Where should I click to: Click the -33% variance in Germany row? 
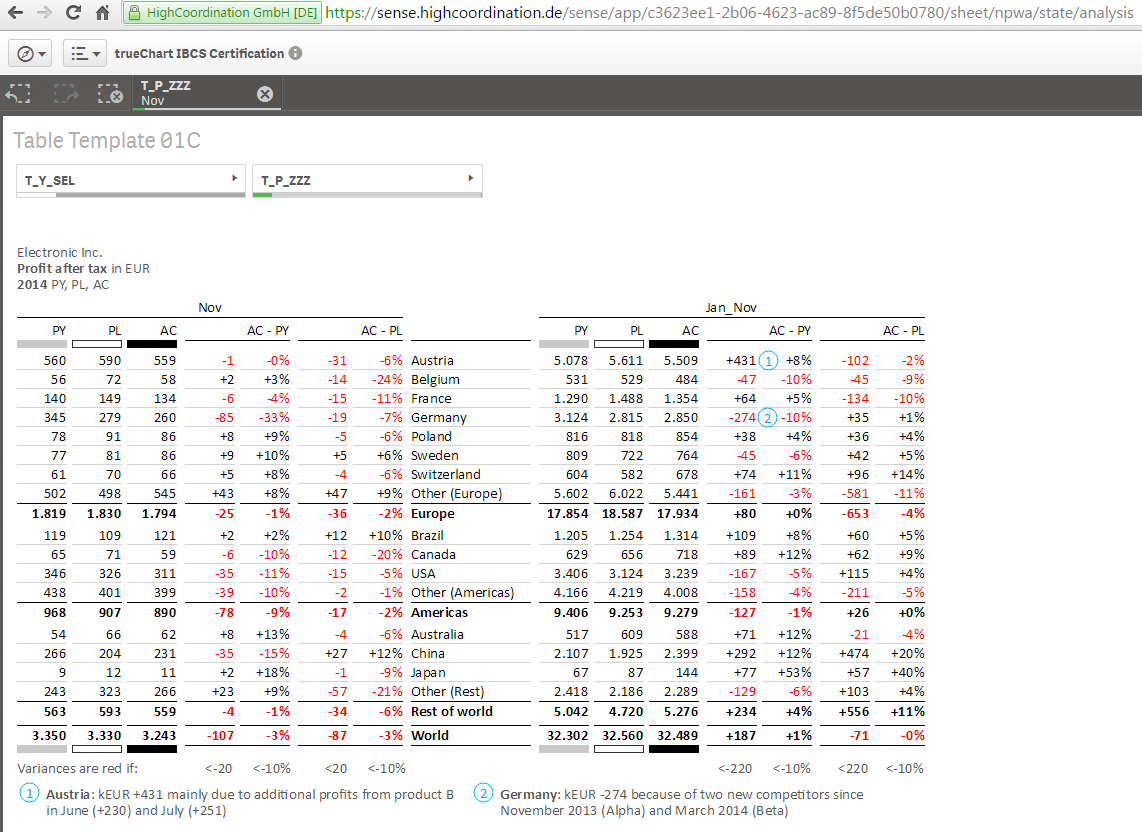point(274,417)
